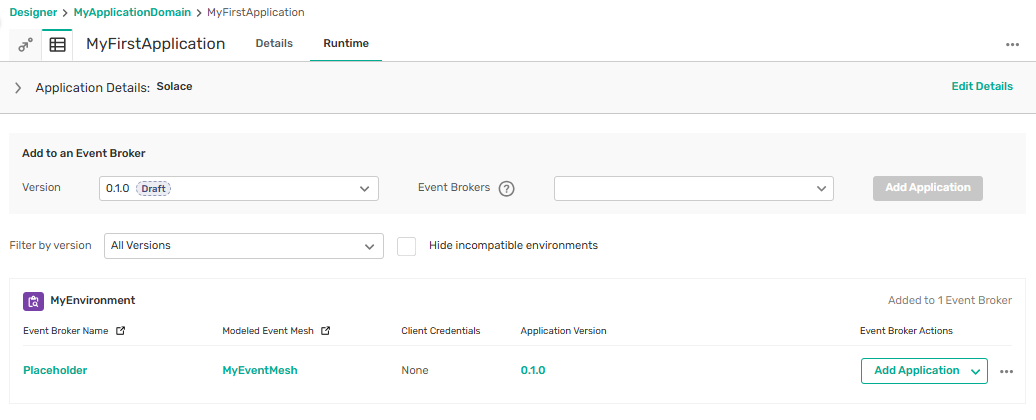Enable Hide incompatible environments checkbox

click(x=407, y=246)
